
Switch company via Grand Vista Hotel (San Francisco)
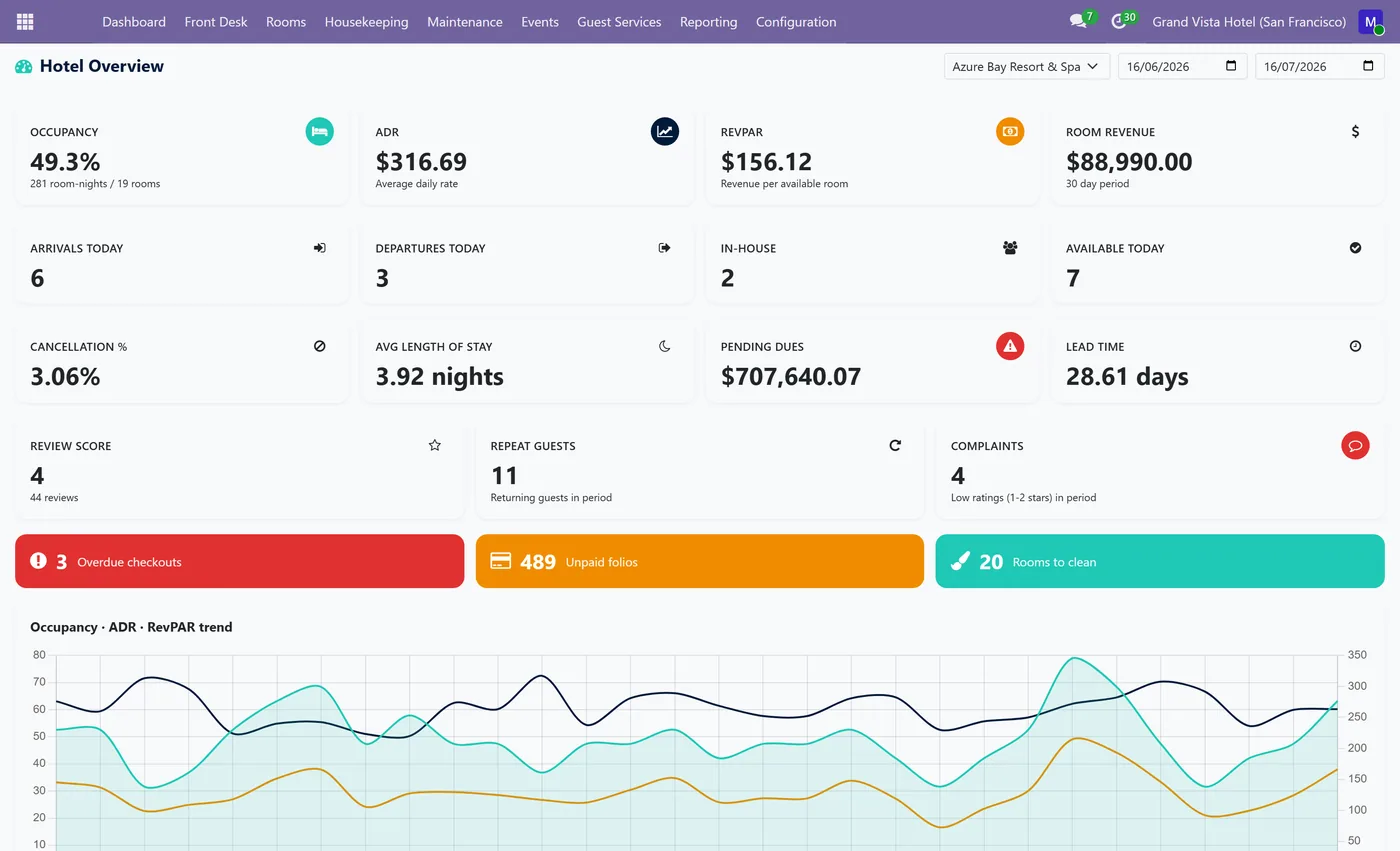click(1249, 21)
